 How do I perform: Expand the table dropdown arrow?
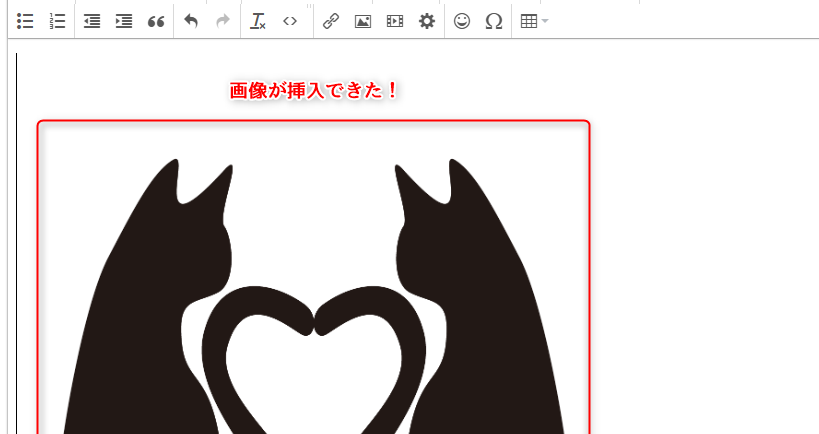coord(545,21)
